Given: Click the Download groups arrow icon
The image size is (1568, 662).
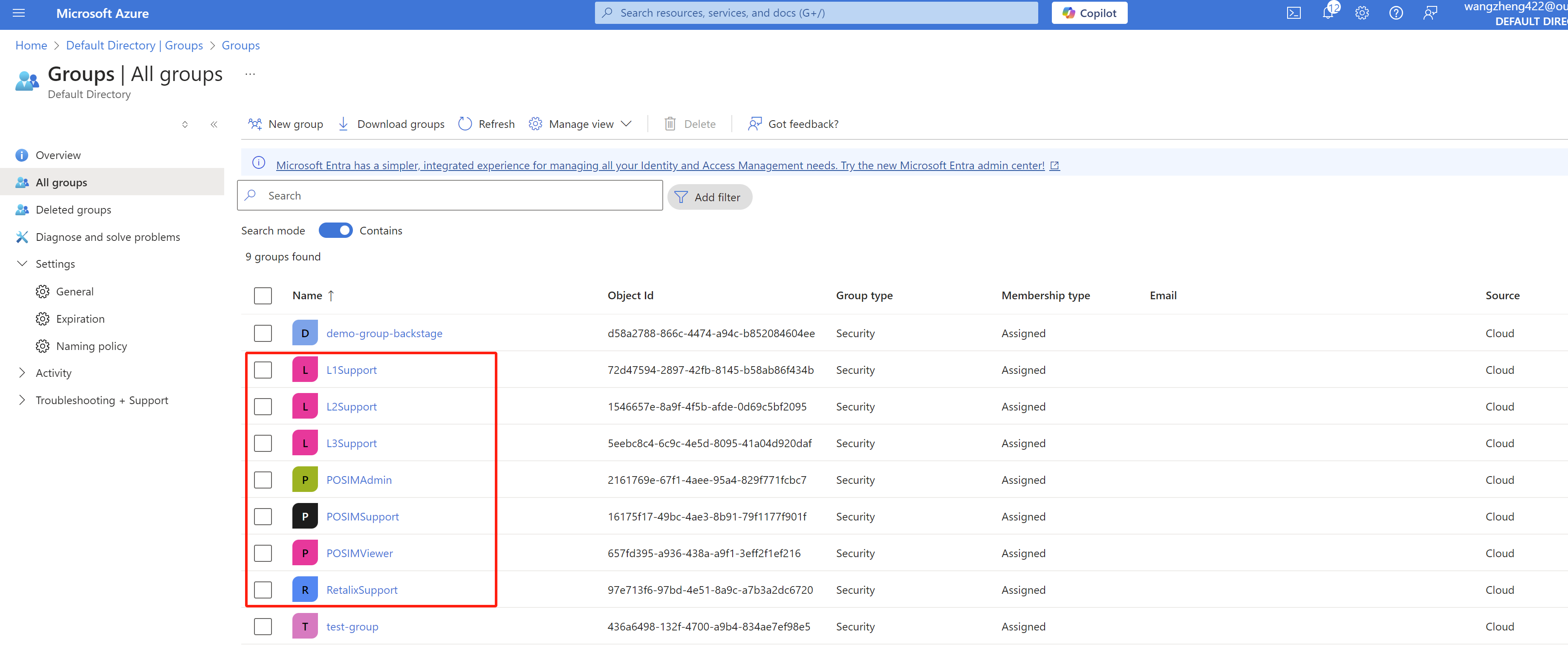Looking at the screenshot, I should click(343, 124).
